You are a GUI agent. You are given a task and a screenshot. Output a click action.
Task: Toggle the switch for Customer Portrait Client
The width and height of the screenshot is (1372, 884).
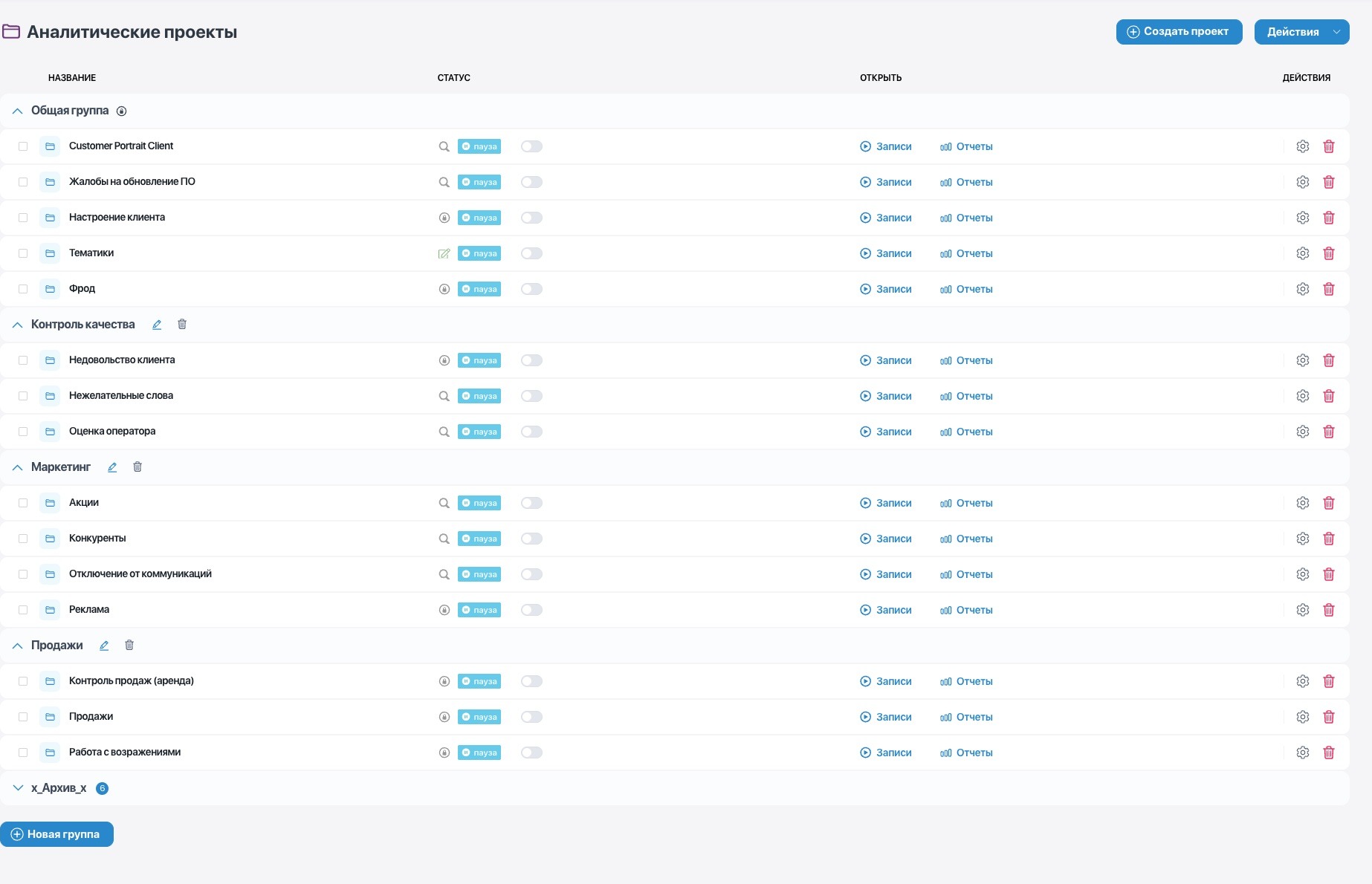pos(531,146)
